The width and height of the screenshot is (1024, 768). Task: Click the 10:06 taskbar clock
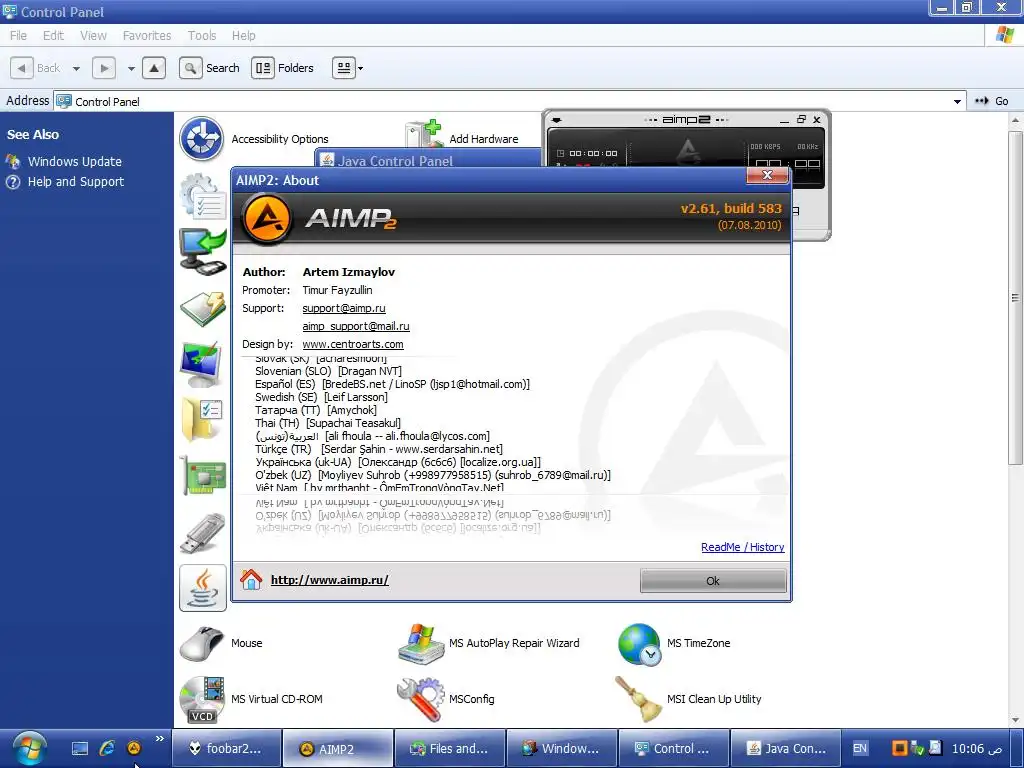pyautogui.click(x=976, y=748)
